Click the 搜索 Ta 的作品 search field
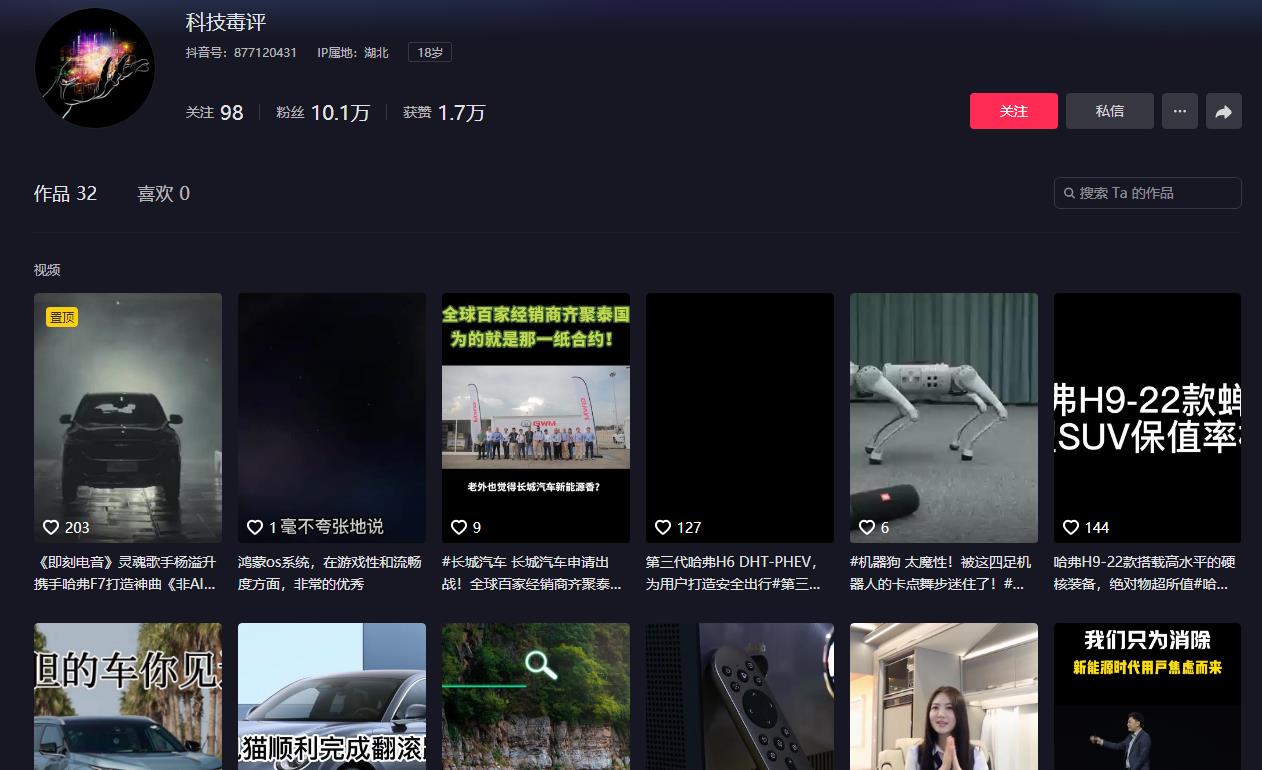Screen dimensions: 1262x770 (x=1148, y=193)
